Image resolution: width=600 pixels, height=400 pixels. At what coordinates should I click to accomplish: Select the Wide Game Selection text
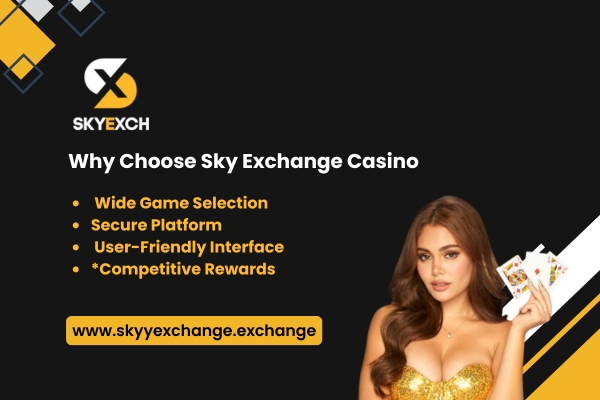coord(181,203)
